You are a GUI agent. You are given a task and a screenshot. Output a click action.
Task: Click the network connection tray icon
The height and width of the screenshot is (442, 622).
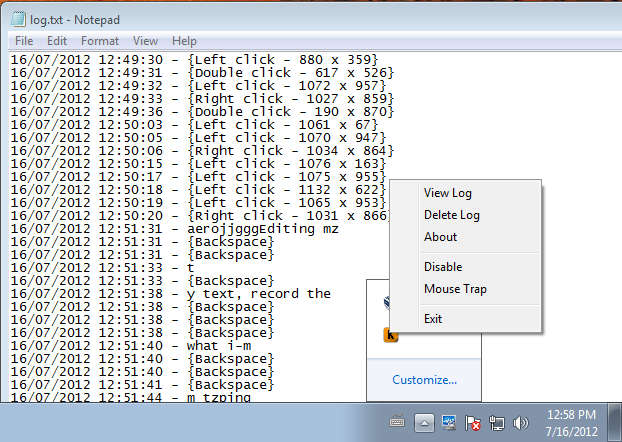497,423
